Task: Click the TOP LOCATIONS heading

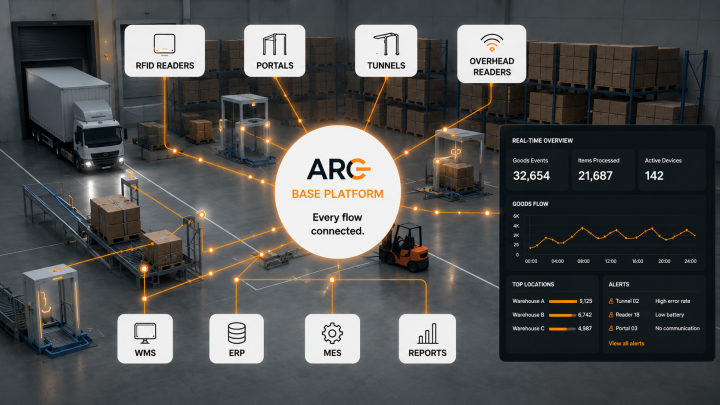Action: click(x=533, y=284)
